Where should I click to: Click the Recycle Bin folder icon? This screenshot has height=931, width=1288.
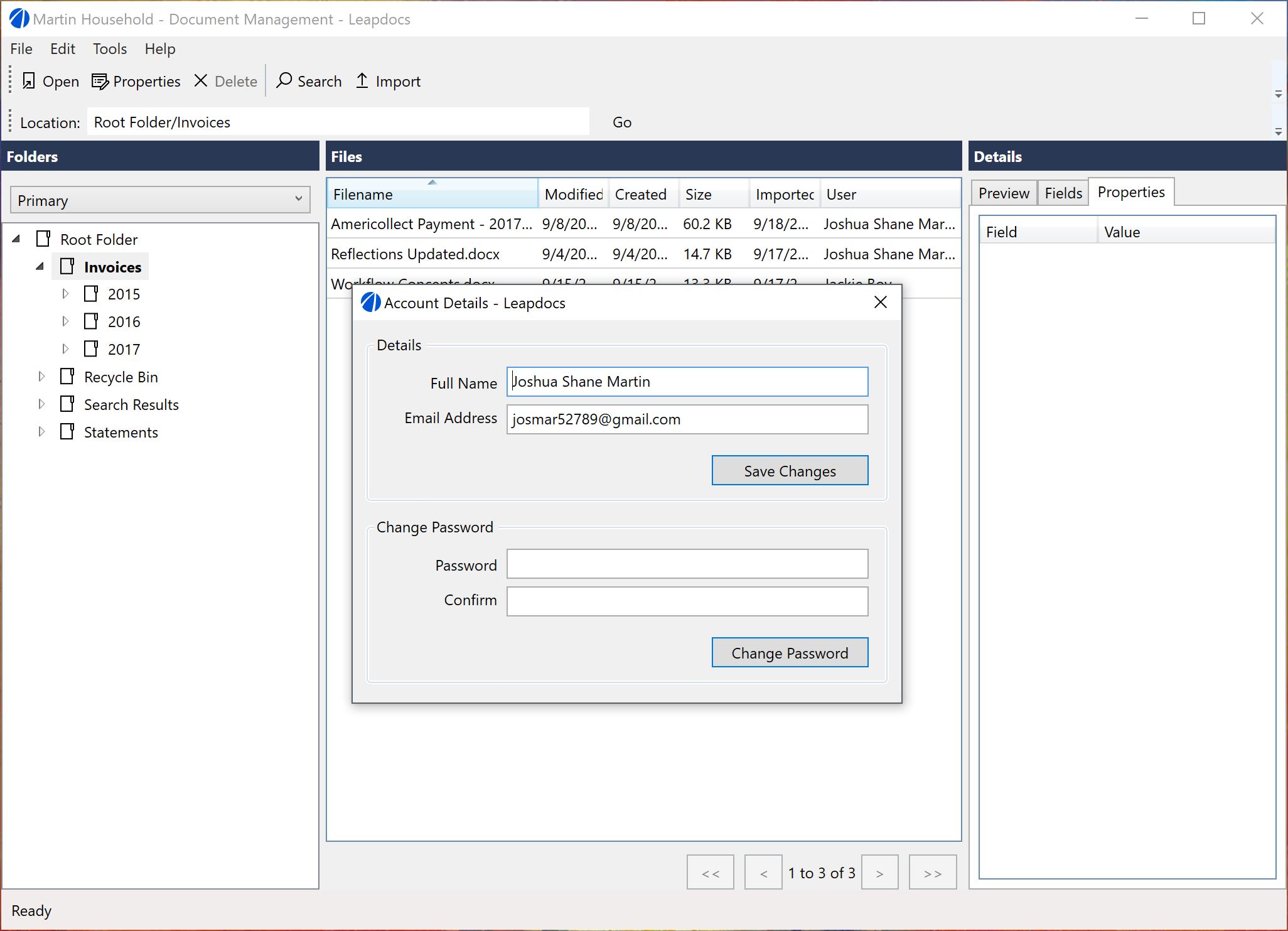click(x=67, y=377)
